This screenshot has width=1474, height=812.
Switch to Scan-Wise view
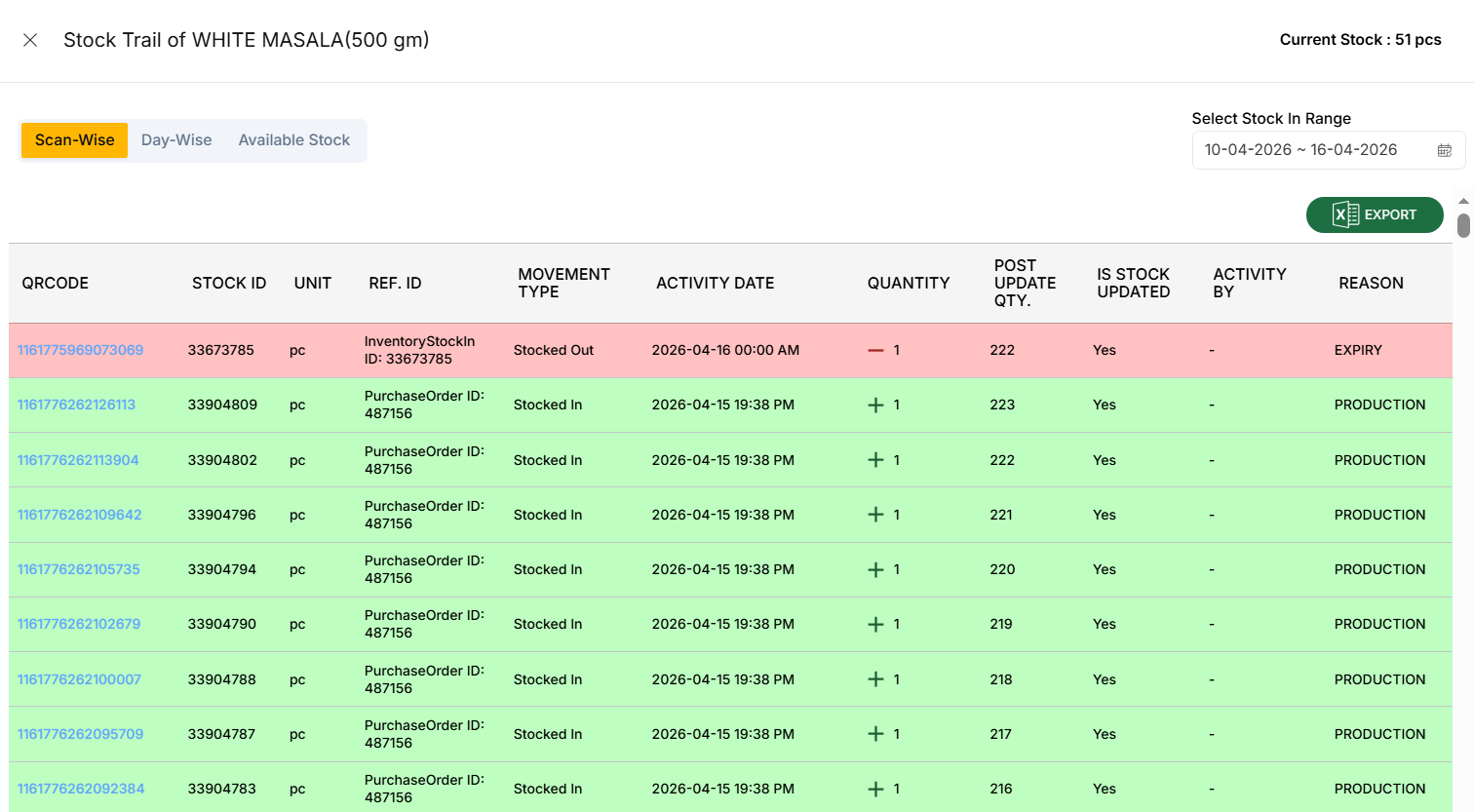(75, 140)
